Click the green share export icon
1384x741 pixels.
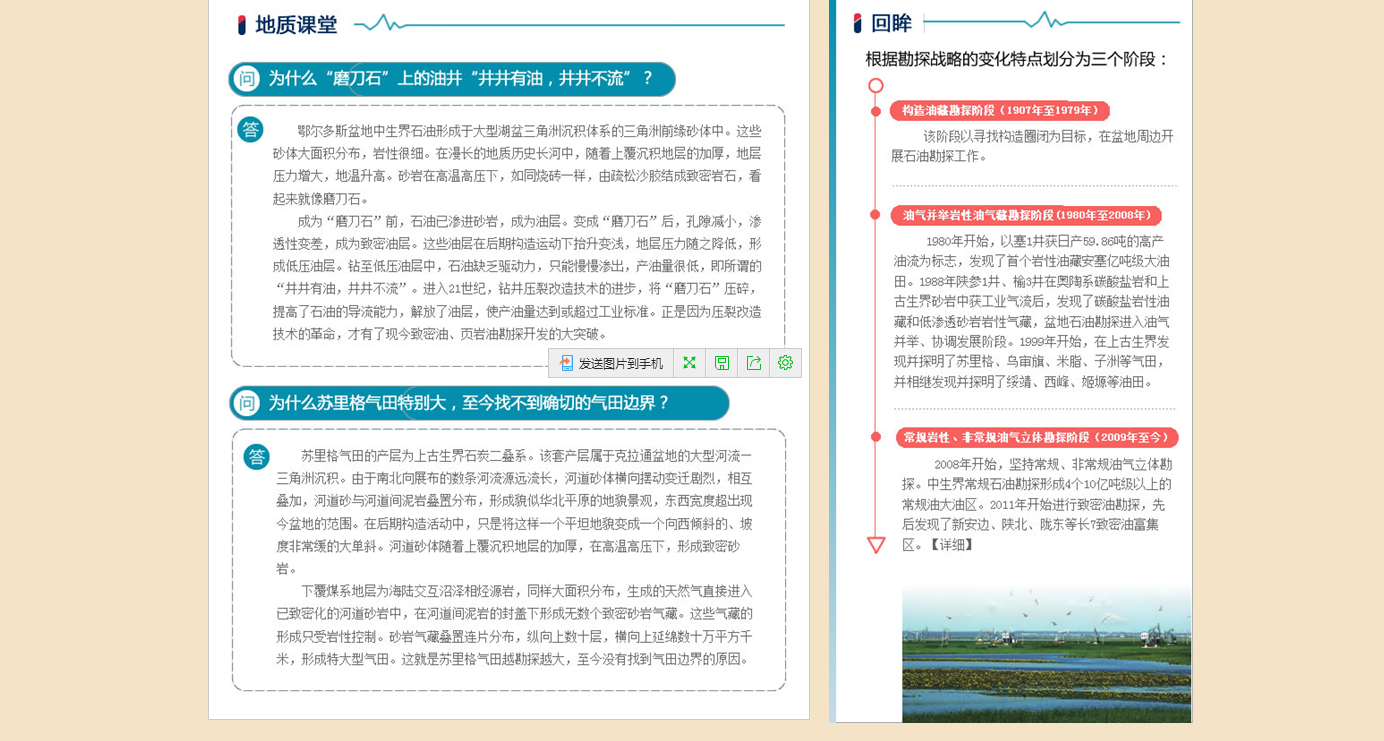coord(754,363)
